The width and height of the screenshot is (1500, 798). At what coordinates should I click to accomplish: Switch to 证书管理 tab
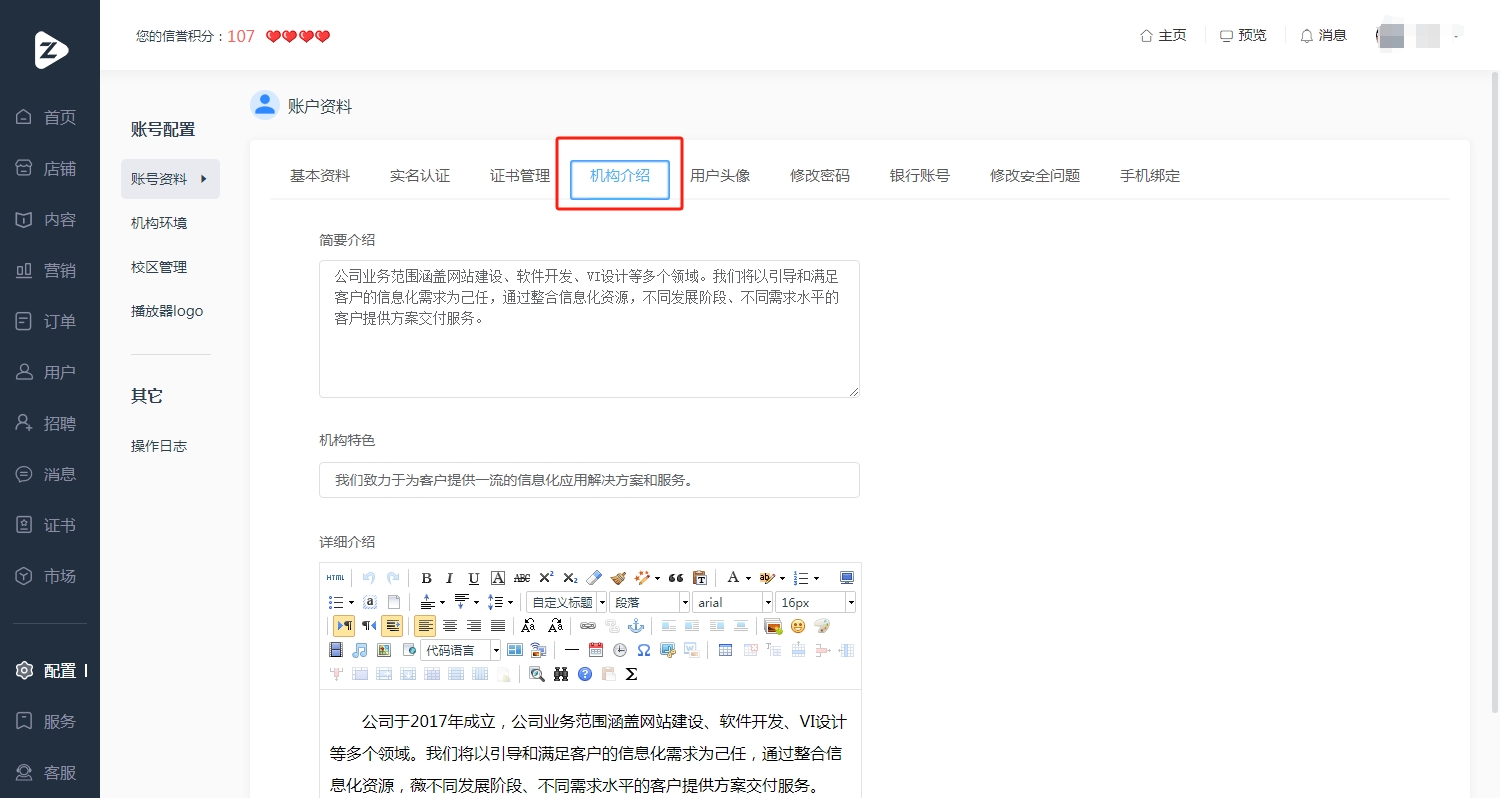click(520, 176)
